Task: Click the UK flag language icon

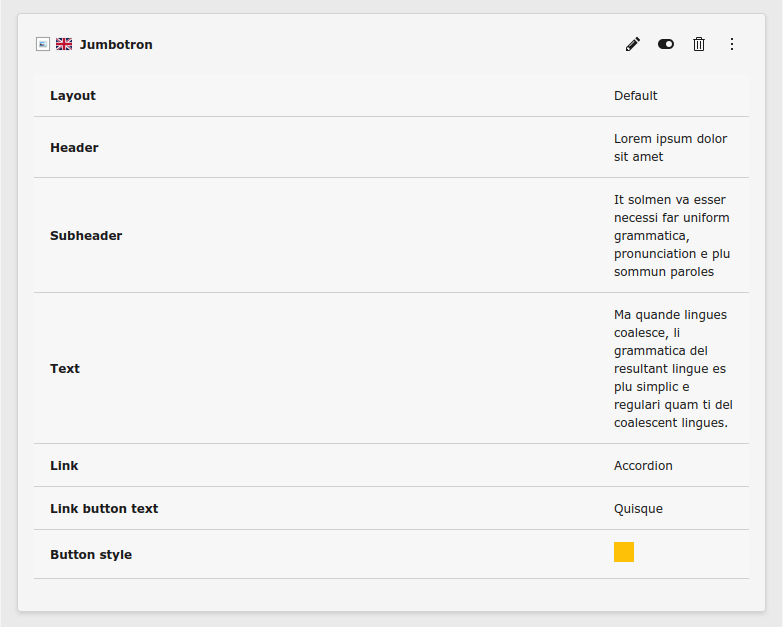Action: 64,44
